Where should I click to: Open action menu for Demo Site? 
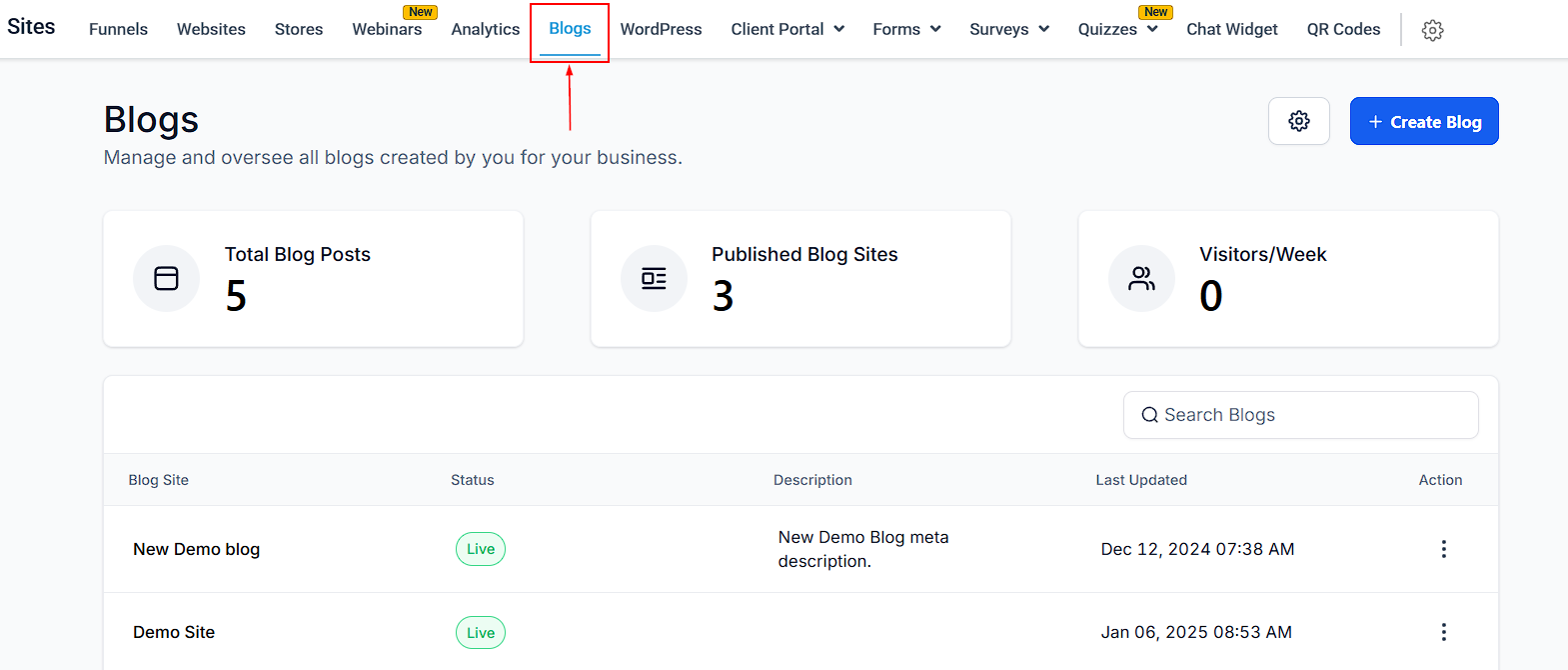pyautogui.click(x=1443, y=632)
